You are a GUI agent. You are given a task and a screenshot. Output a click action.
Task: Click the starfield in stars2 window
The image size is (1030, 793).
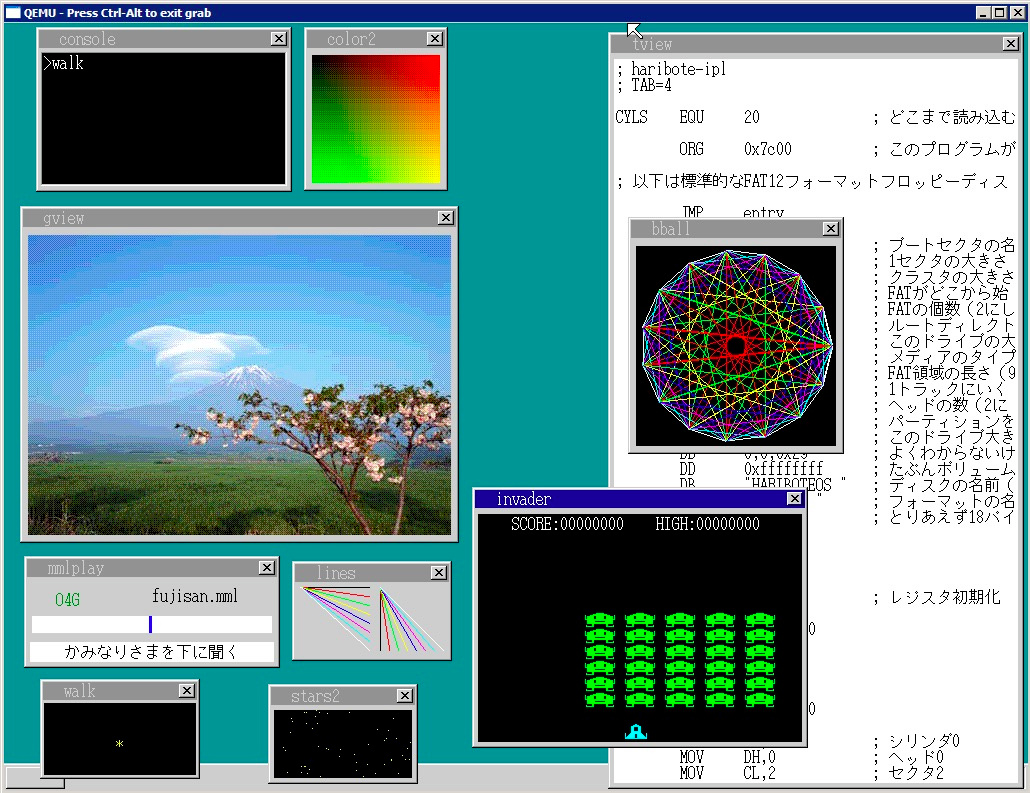(x=343, y=744)
